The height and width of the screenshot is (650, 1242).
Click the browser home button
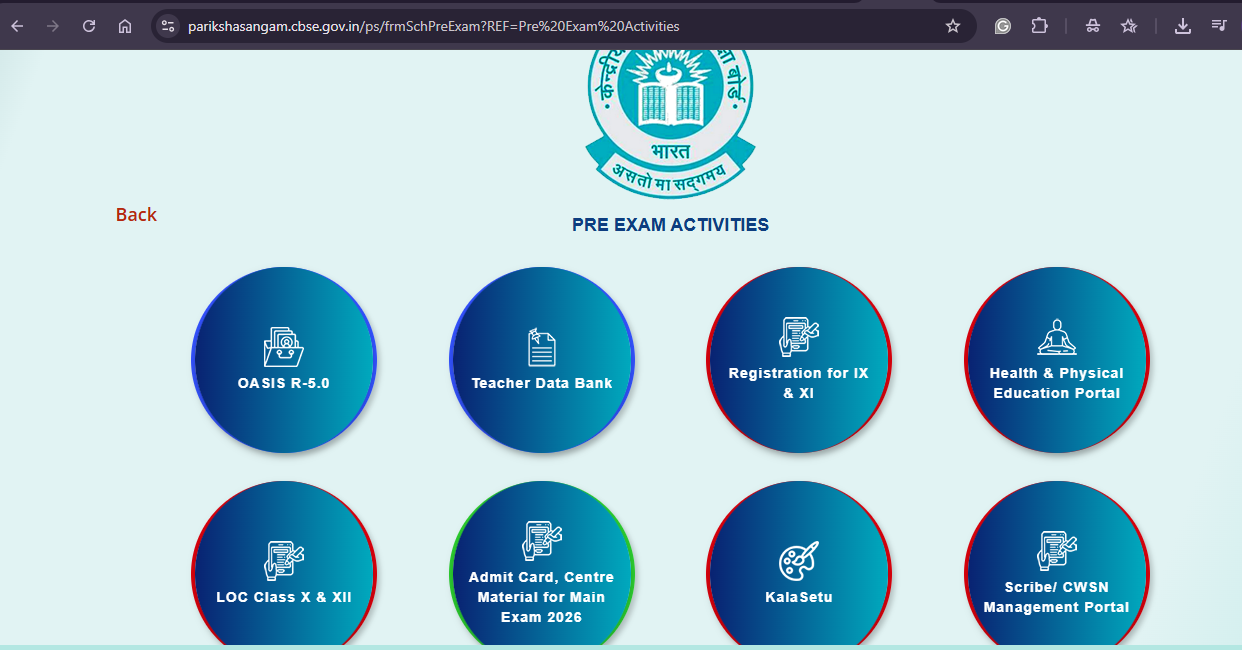[125, 26]
